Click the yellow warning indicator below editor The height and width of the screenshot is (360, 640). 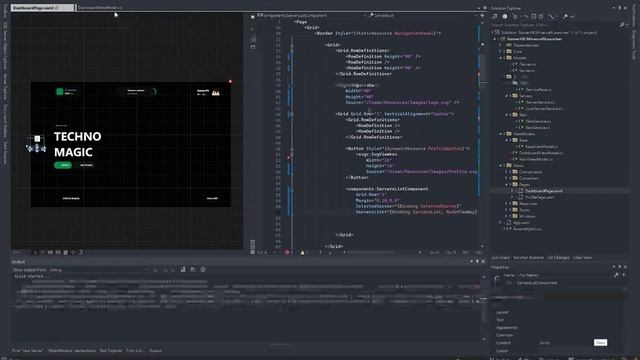pyautogui.click(x=302, y=253)
